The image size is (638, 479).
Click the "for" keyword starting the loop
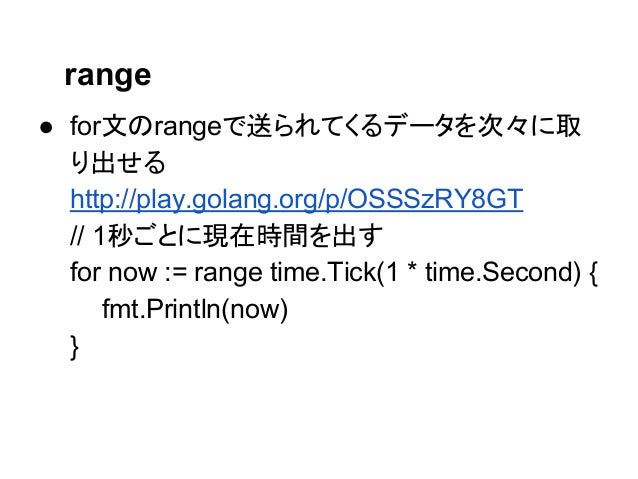(x=85, y=272)
